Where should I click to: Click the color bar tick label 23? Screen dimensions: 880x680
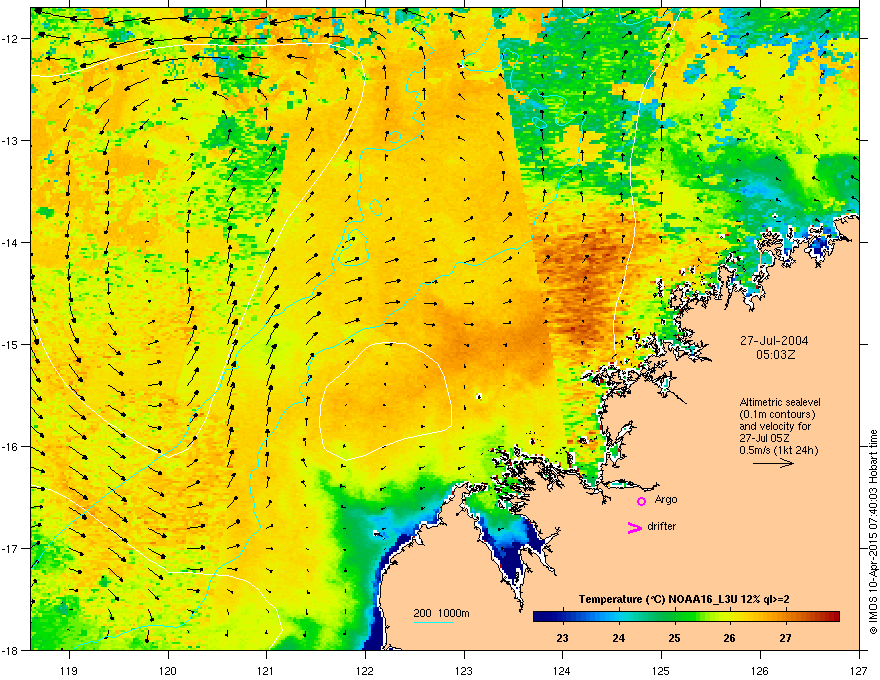point(562,638)
